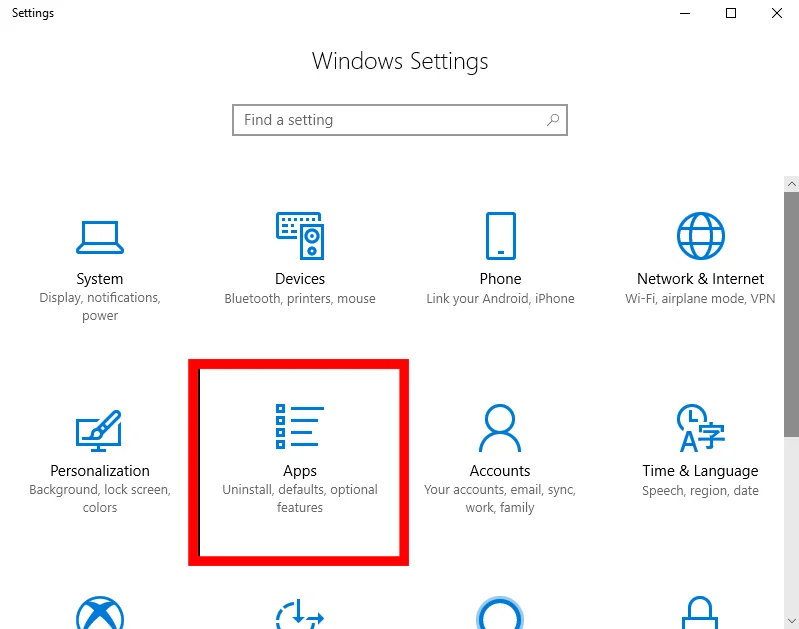Open the Gaming Xbox icon
Image resolution: width=799 pixels, height=629 pixels.
[x=100, y=612]
